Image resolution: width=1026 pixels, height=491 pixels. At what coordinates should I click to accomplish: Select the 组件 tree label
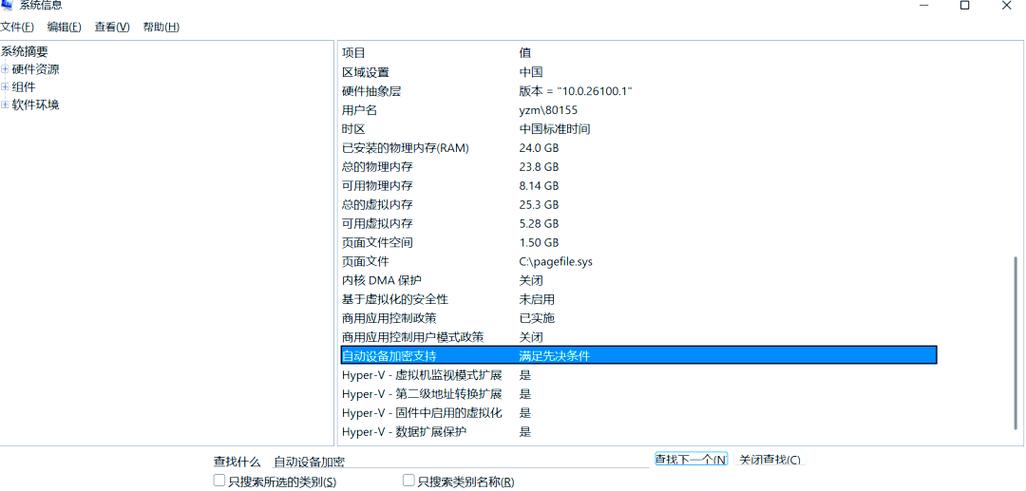[24, 87]
